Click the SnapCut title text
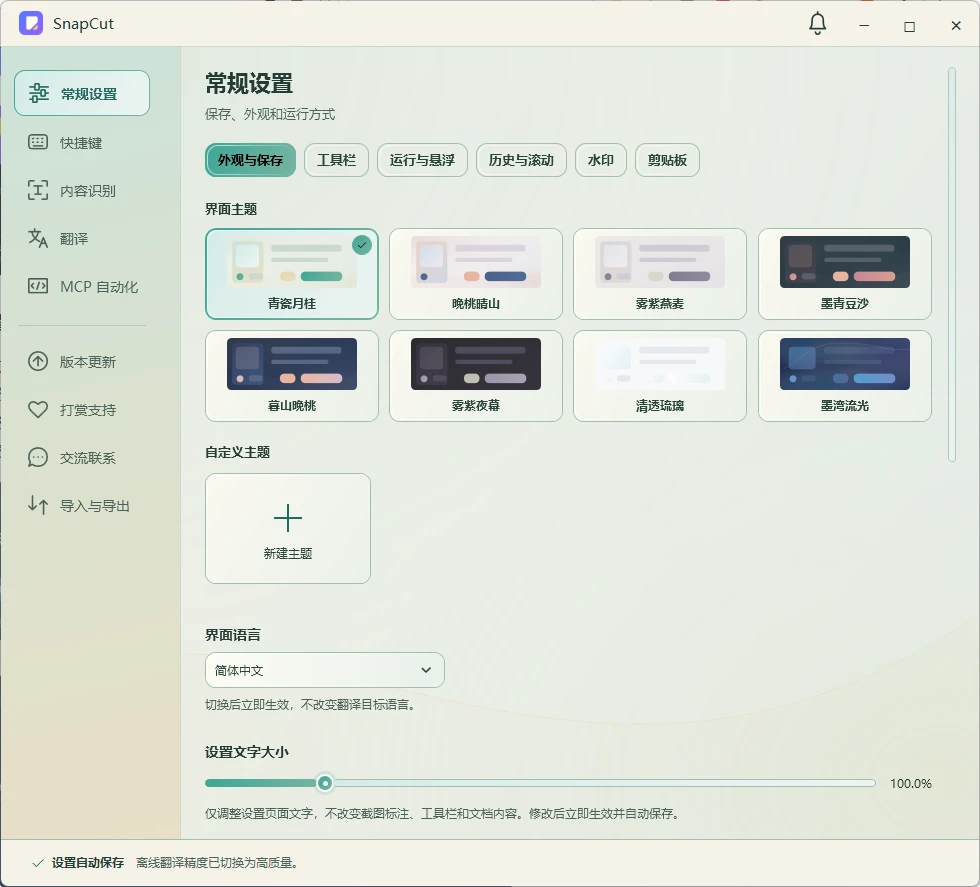Viewport: 980px width, 887px height. click(83, 24)
